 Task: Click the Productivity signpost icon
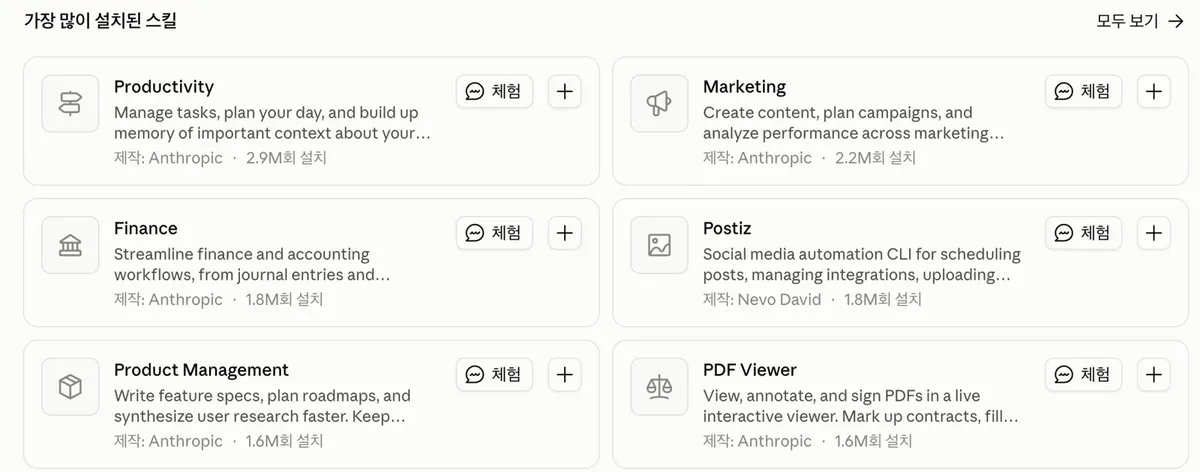tap(70, 103)
